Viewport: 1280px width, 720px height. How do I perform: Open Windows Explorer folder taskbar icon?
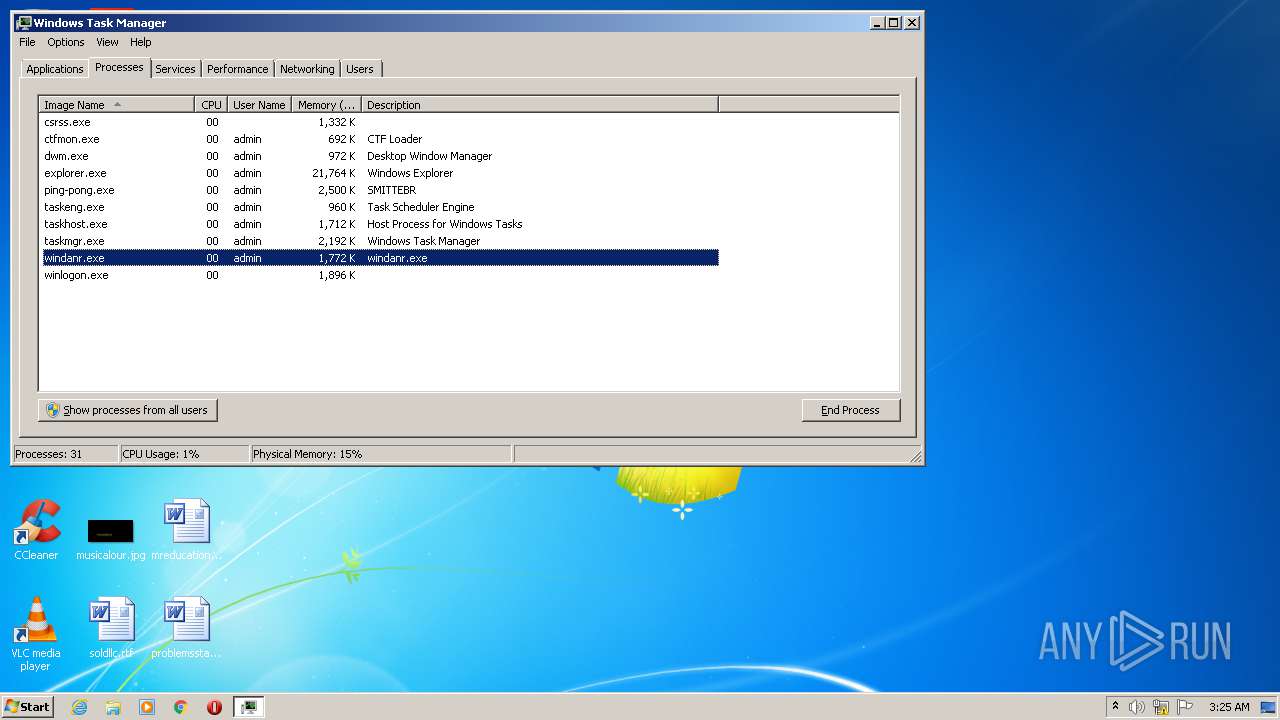point(113,707)
